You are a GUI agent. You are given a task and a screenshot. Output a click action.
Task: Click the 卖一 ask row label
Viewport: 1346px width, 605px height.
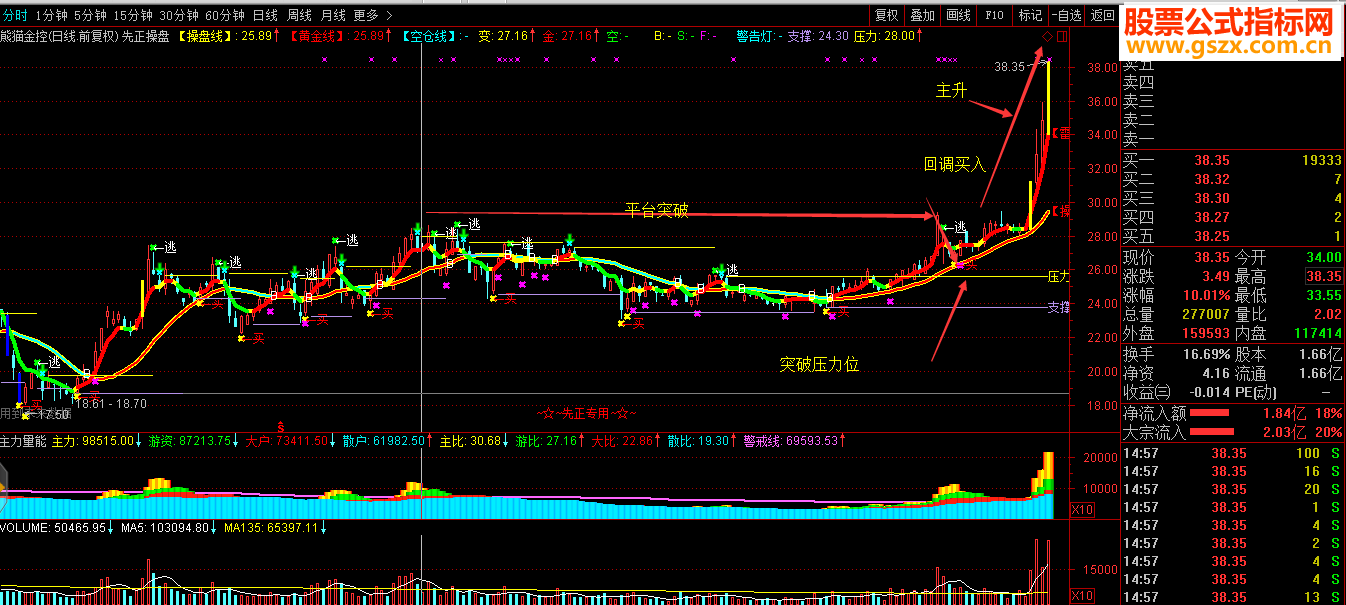click(x=1139, y=139)
